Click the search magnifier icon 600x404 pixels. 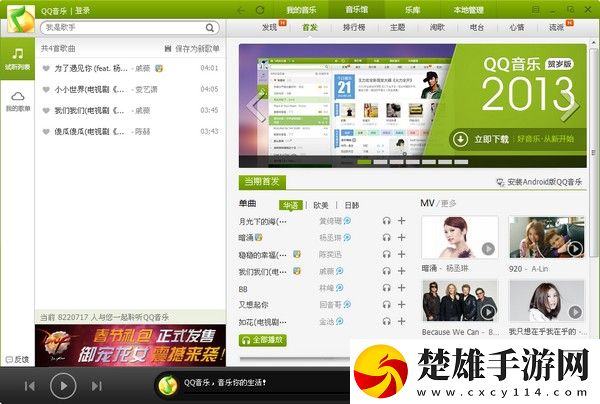tap(210, 28)
